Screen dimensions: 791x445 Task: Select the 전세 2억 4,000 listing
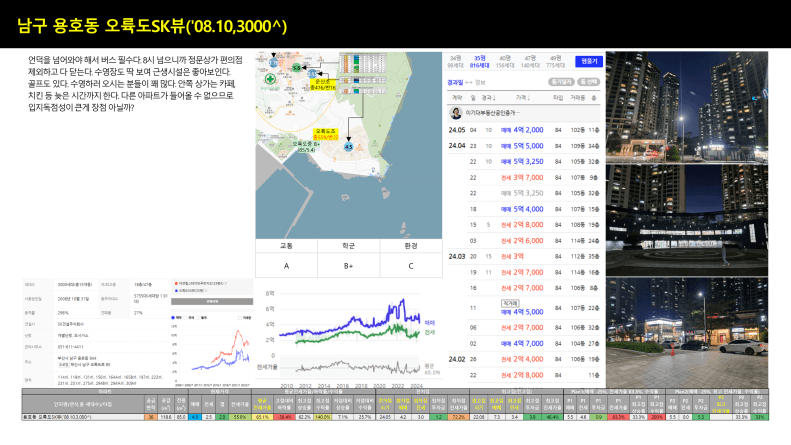pyautogui.click(x=522, y=359)
